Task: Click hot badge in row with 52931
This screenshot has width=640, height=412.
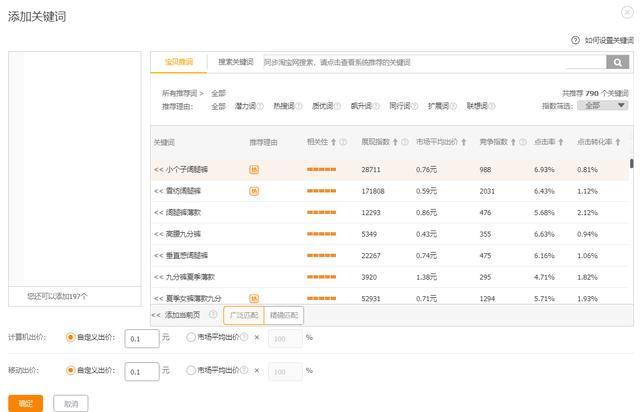Action: (x=254, y=298)
